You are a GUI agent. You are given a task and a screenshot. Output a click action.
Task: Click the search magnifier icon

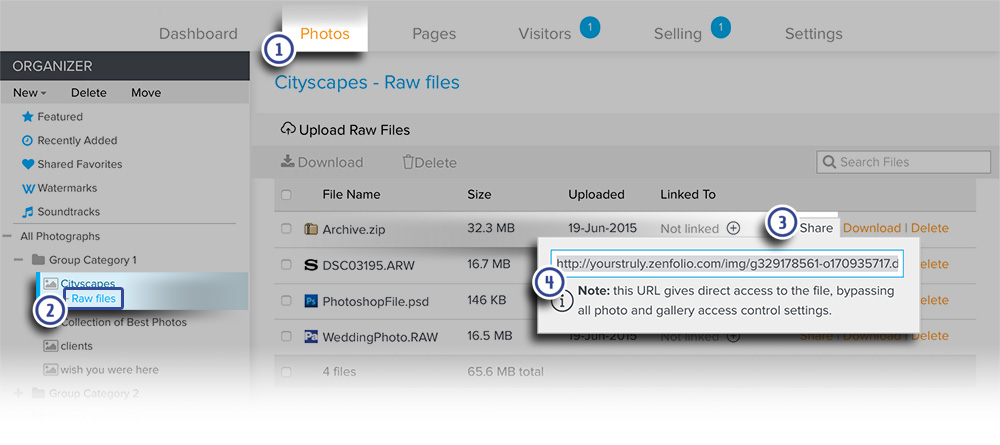(829, 162)
